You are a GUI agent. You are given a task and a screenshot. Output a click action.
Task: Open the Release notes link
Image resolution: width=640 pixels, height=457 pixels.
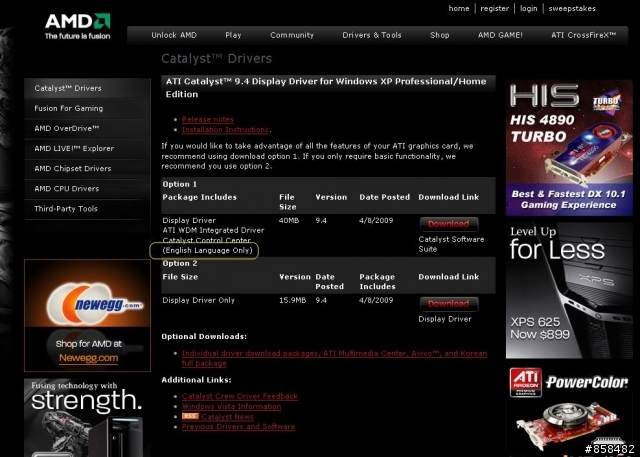[208, 119]
